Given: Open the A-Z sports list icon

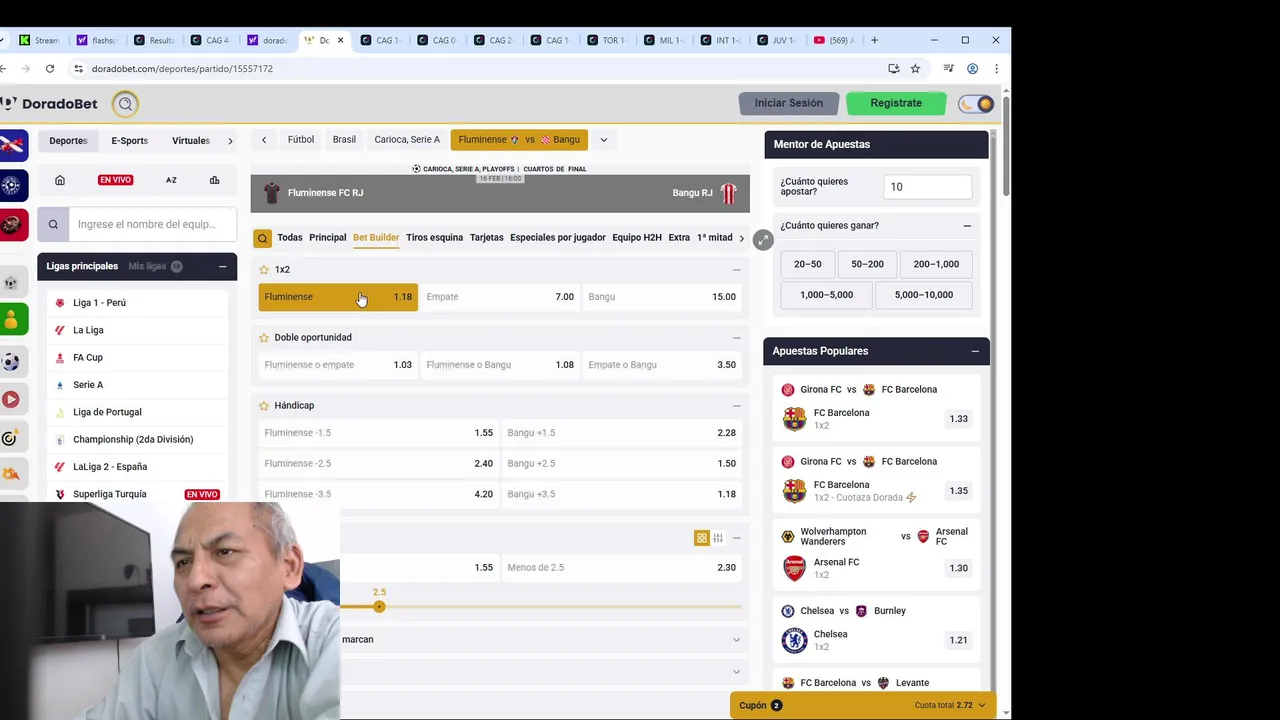Looking at the screenshot, I should click(x=171, y=180).
